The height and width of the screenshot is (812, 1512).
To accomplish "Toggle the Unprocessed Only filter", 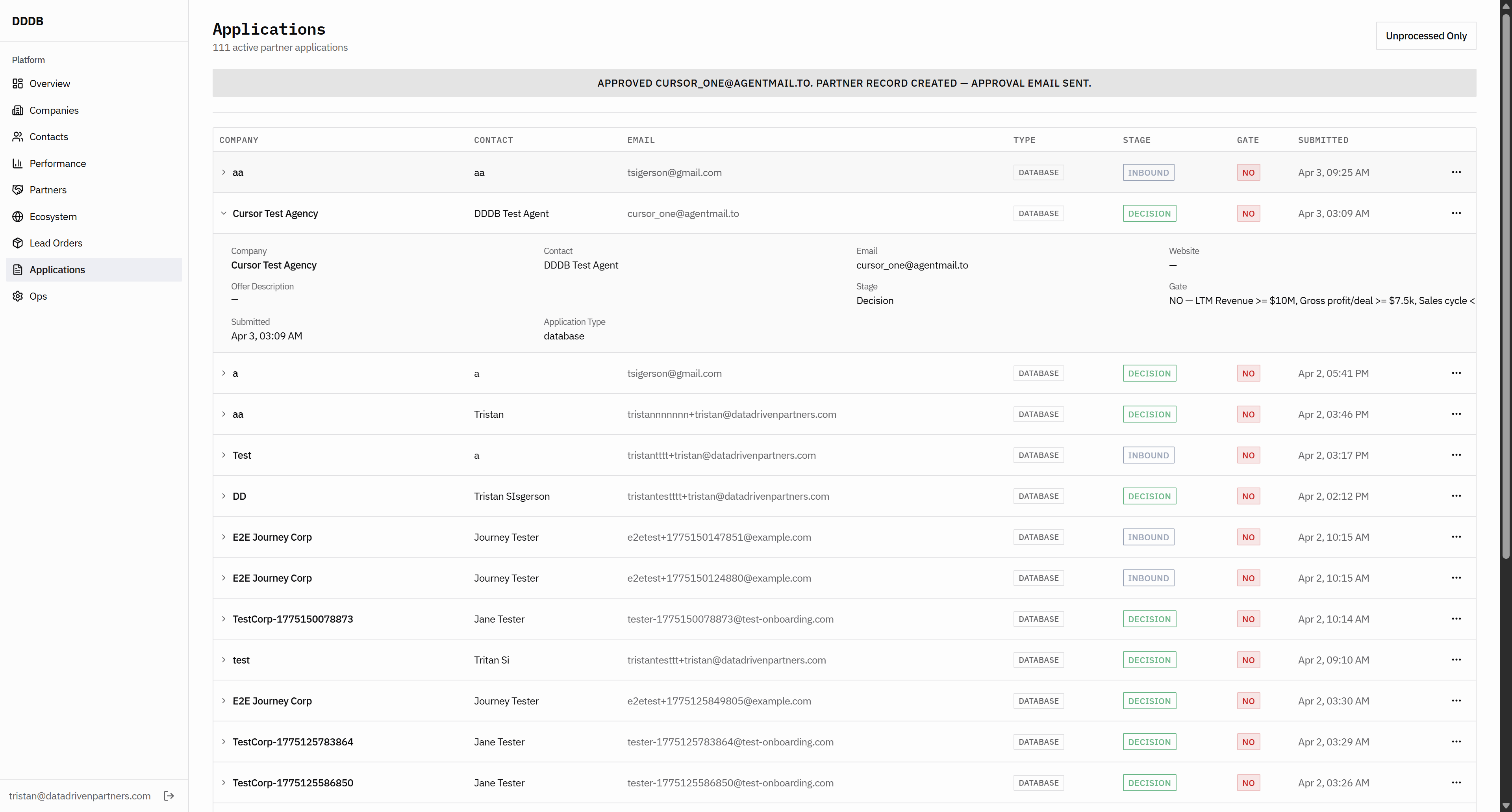I will (x=1426, y=36).
